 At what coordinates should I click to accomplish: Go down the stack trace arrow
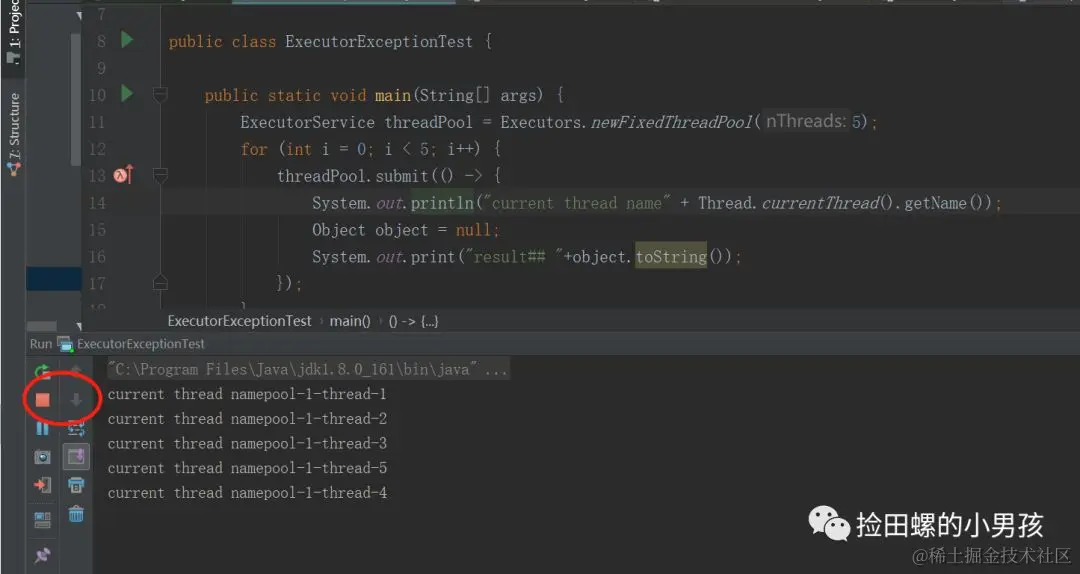pyautogui.click(x=76, y=400)
